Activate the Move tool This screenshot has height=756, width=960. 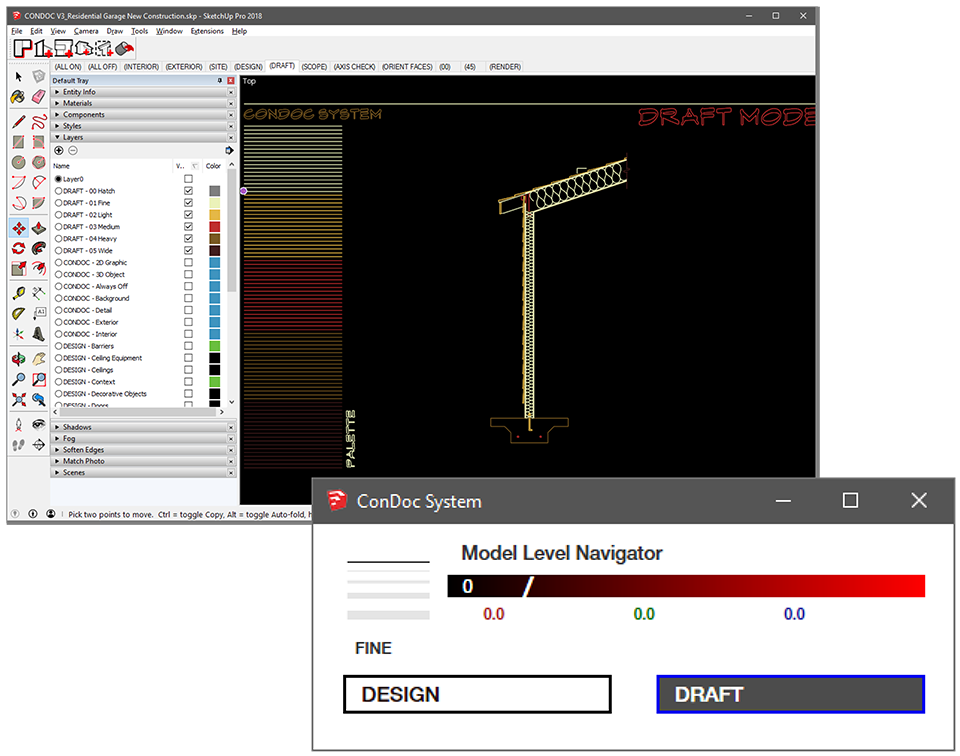18,228
